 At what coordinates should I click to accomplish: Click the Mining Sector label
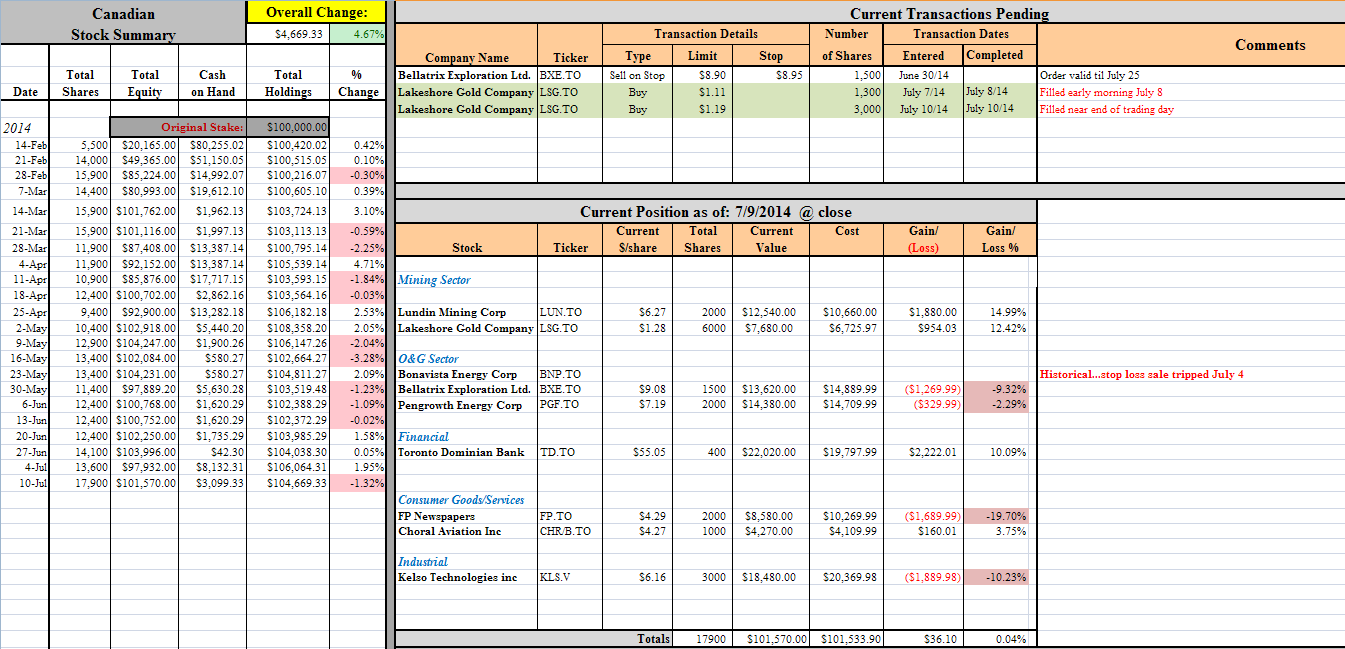pyautogui.click(x=434, y=280)
